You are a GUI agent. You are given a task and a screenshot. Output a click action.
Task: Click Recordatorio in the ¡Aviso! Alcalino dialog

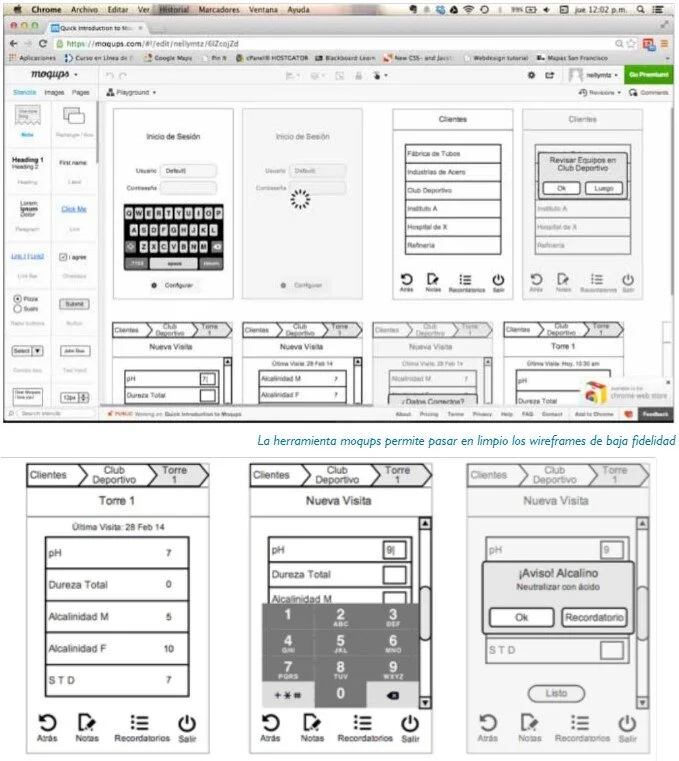coord(594,617)
